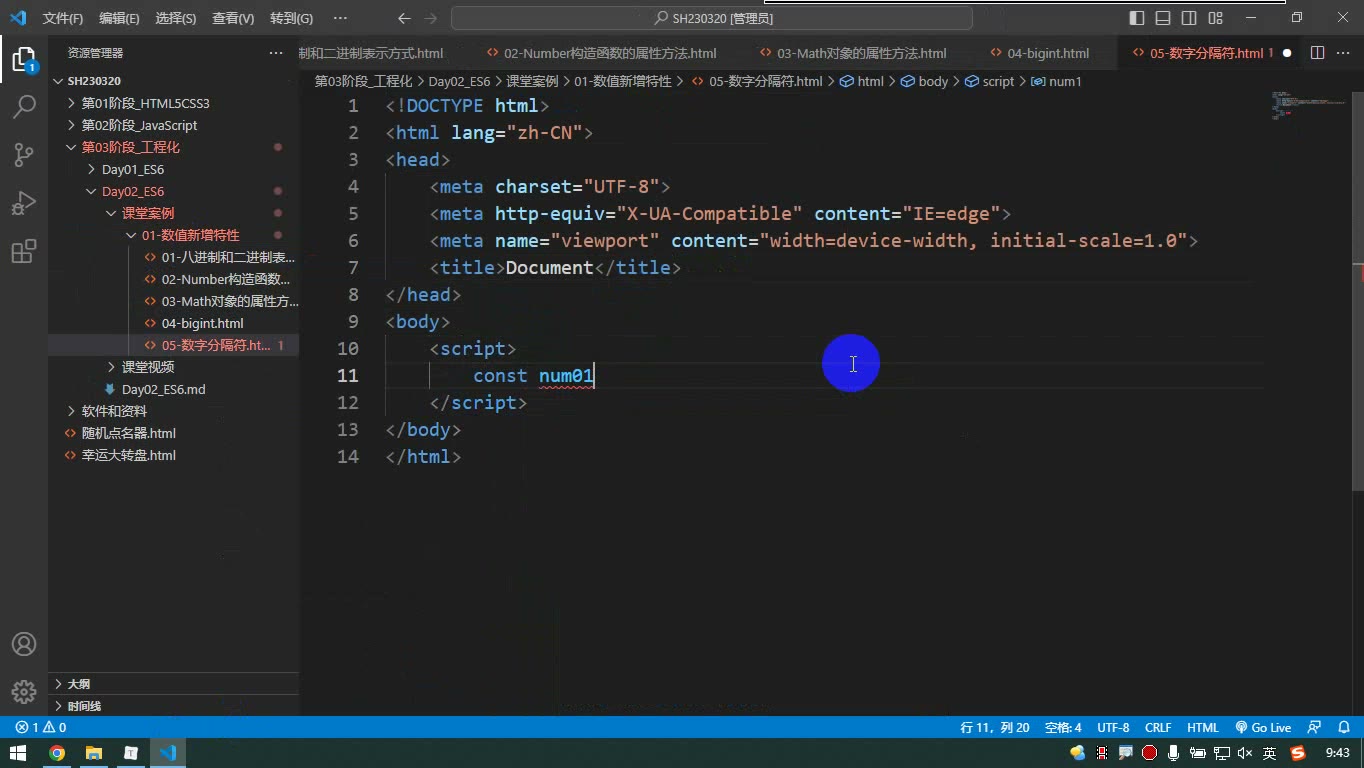Open the Extensions view
The height and width of the screenshot is (768, 1364).
click(x=24, y=251)
